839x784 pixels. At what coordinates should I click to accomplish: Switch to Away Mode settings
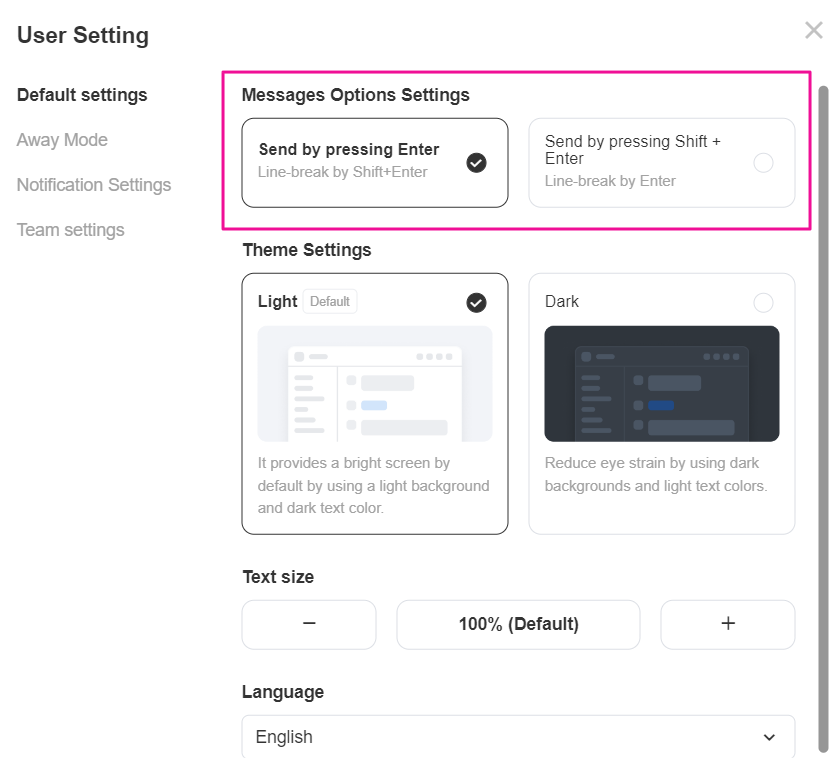62,140
